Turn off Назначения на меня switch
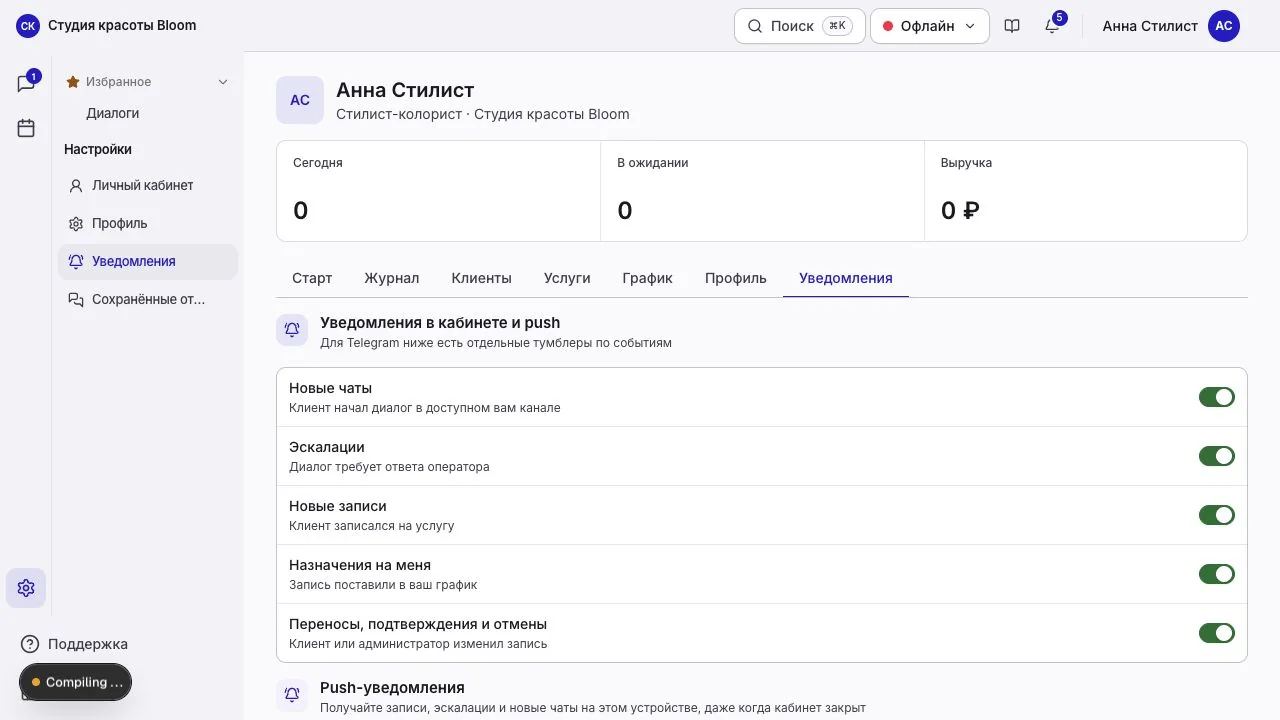This screenshot has height=720, width=1280. point(1217,574)
